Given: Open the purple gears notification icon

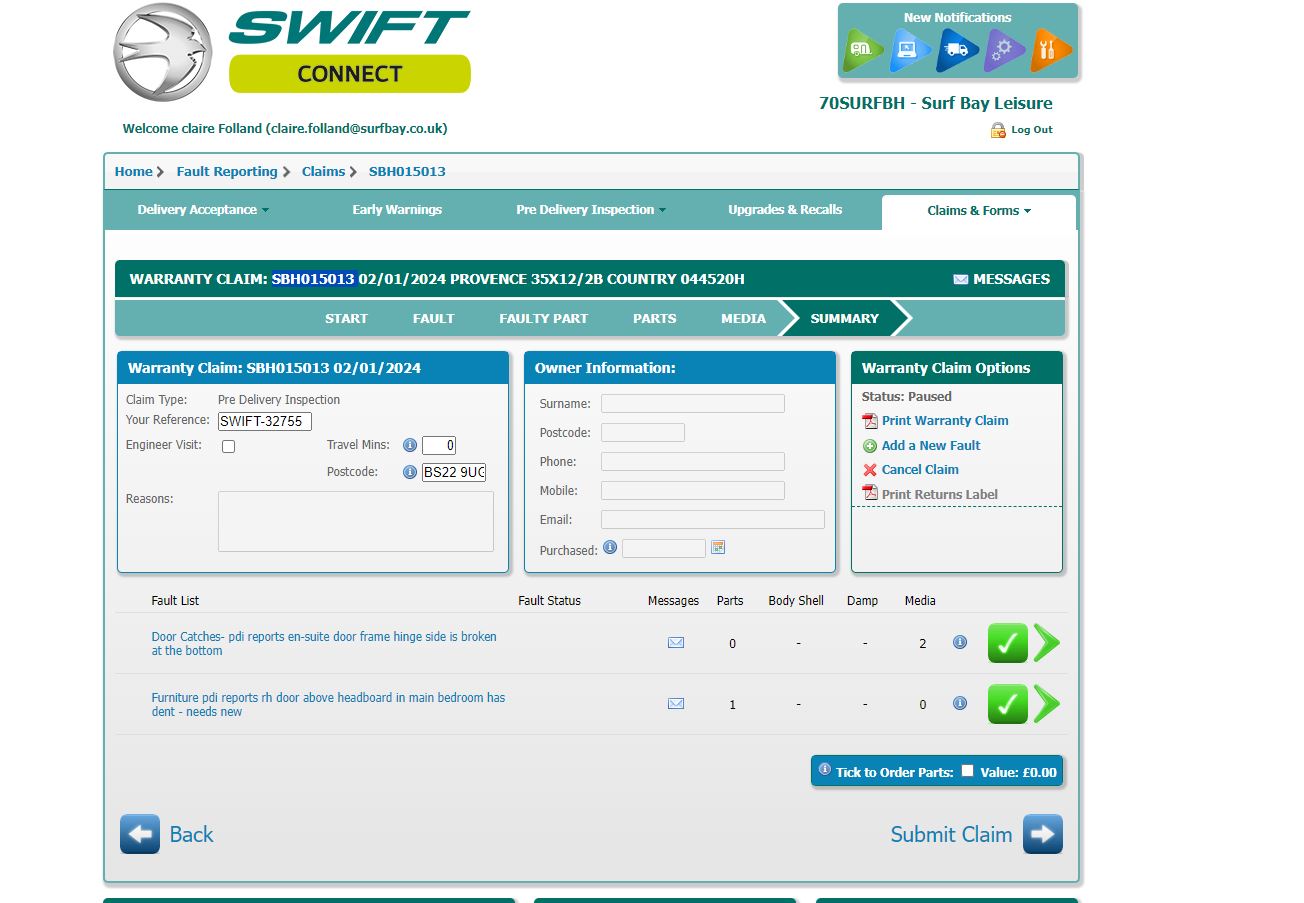Looking at the screenshot, I should (x=1003, y=50).
